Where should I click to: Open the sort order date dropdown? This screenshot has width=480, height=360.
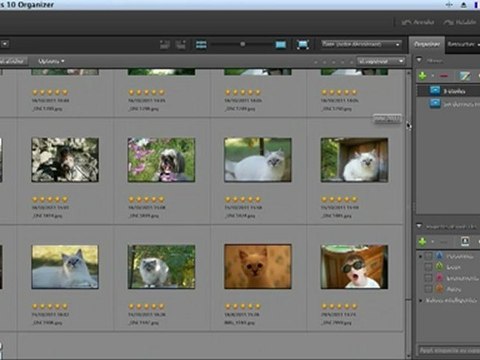(361, 44)
